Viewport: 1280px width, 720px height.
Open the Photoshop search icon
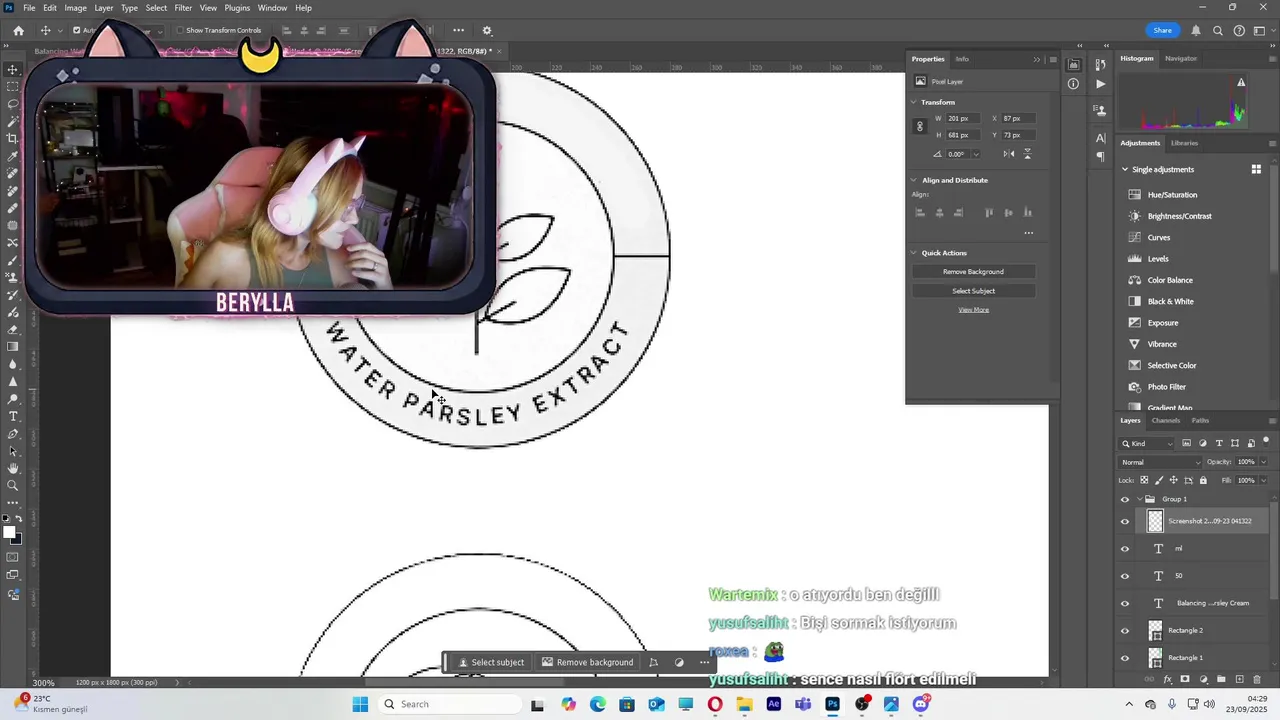click(1218, 31)
